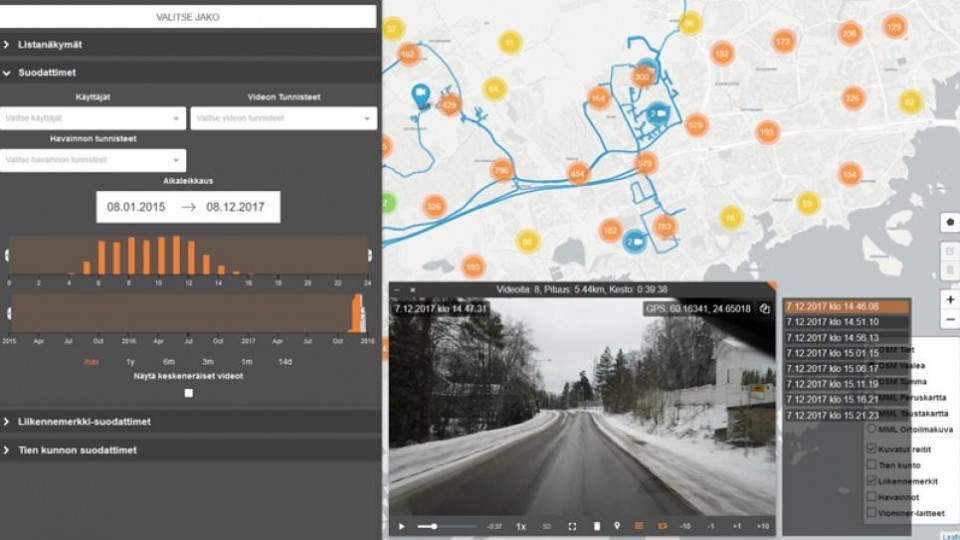The image size is (960, 540).
Task: Copy the GPS coordinates with the copy icon
Action: pos(765,309)
